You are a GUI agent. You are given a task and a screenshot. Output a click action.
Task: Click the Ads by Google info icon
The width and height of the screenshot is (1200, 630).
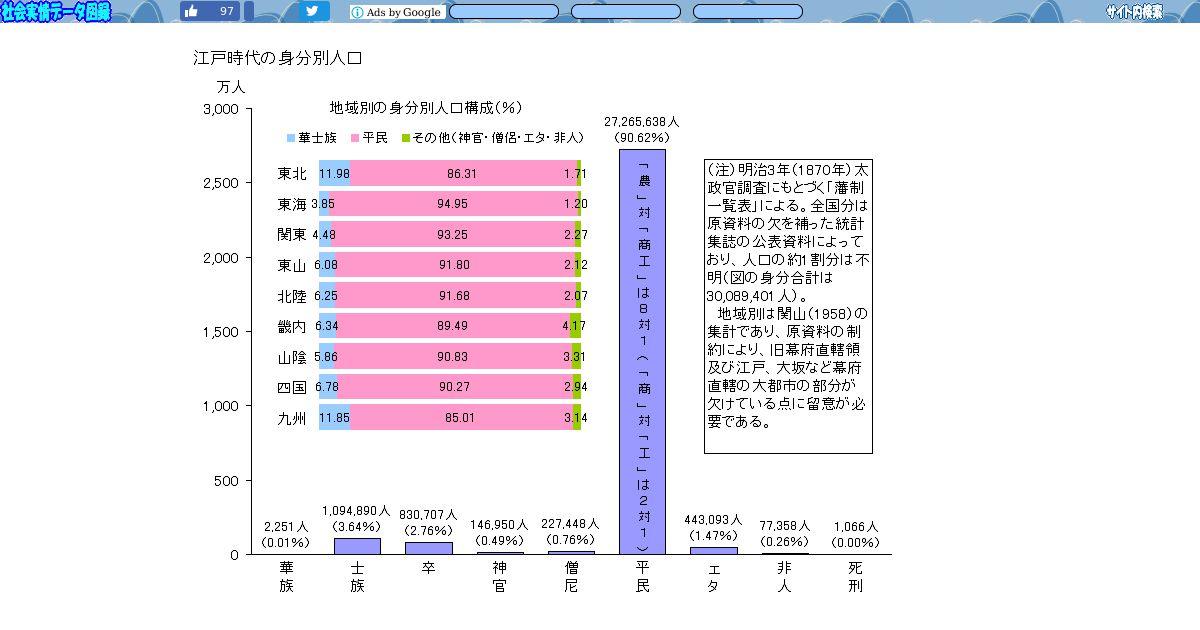tap(357, 12)
